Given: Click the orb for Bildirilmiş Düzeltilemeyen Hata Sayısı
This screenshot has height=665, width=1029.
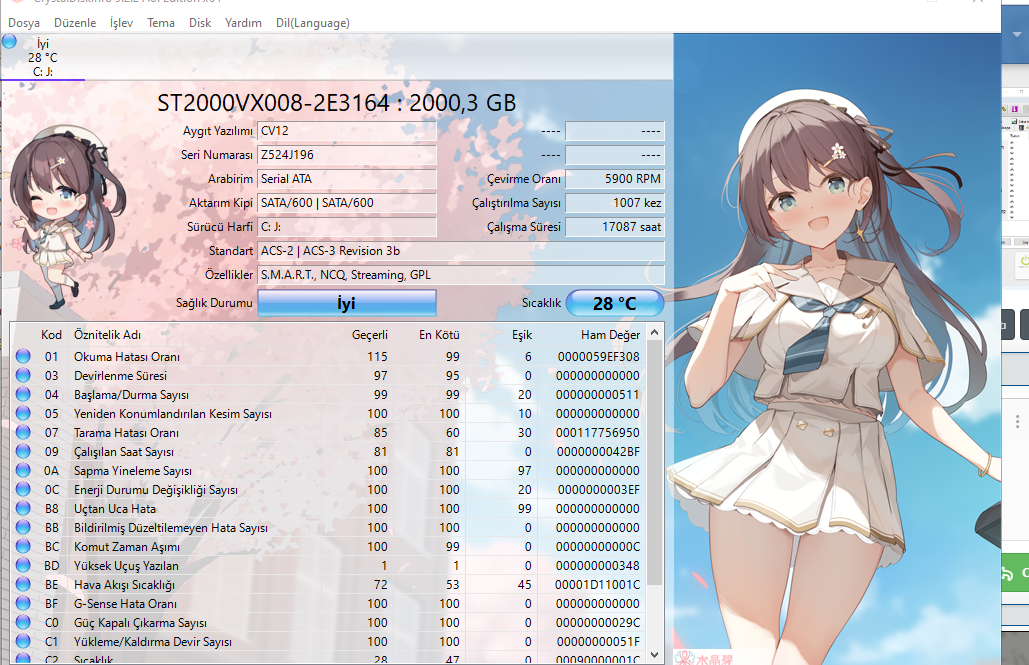Looking at the screenshot, I should (23, 528).
